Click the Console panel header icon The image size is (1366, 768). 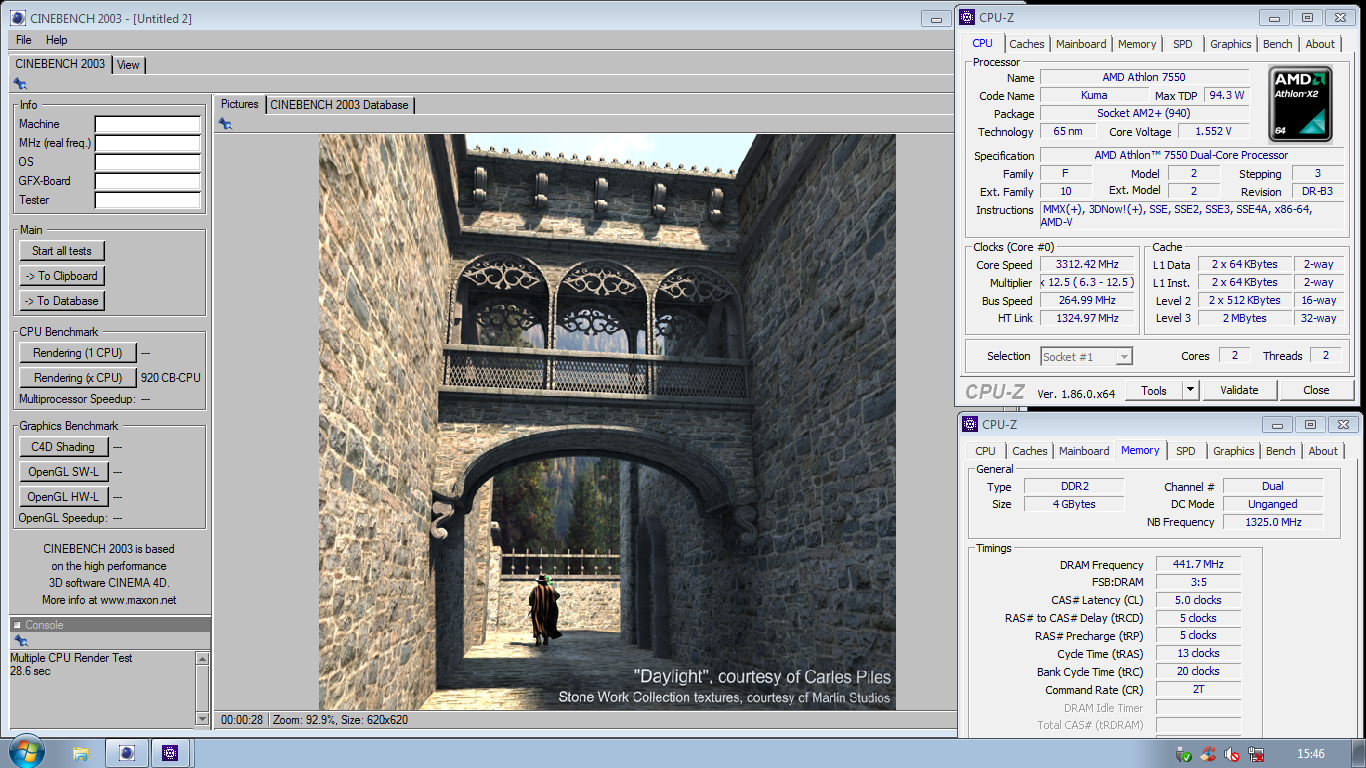point(17,625)
